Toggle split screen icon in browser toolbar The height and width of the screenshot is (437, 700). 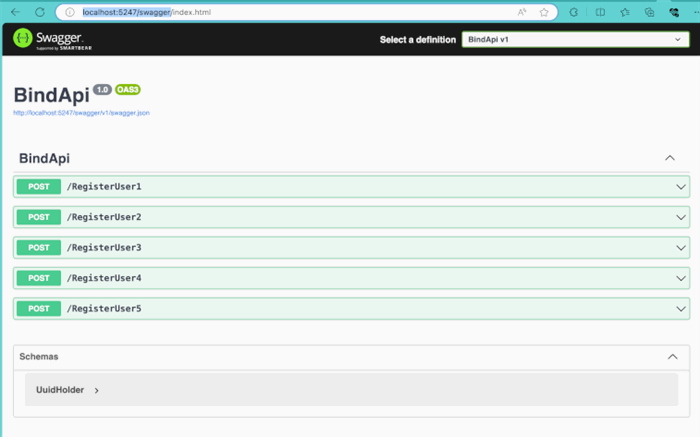point(600,12)
